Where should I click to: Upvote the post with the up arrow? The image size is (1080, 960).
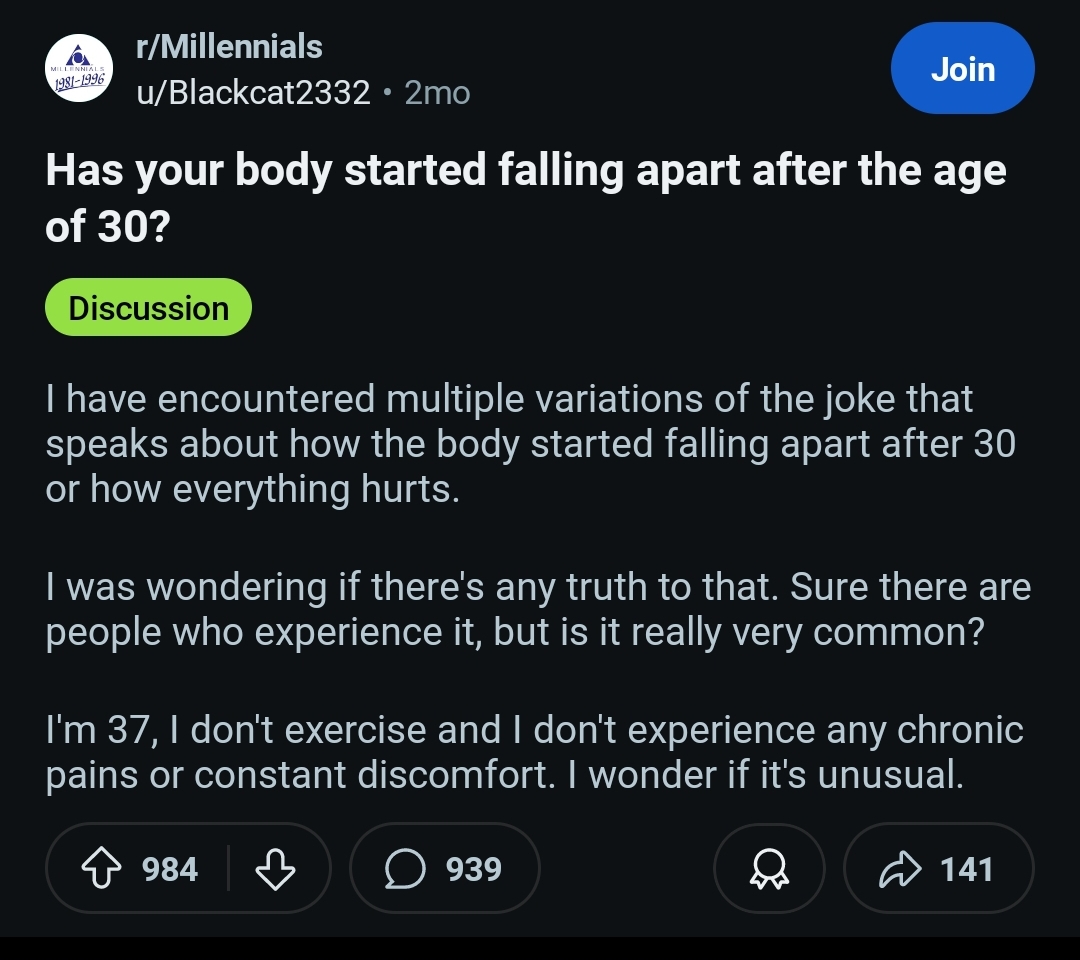point(102,868)
